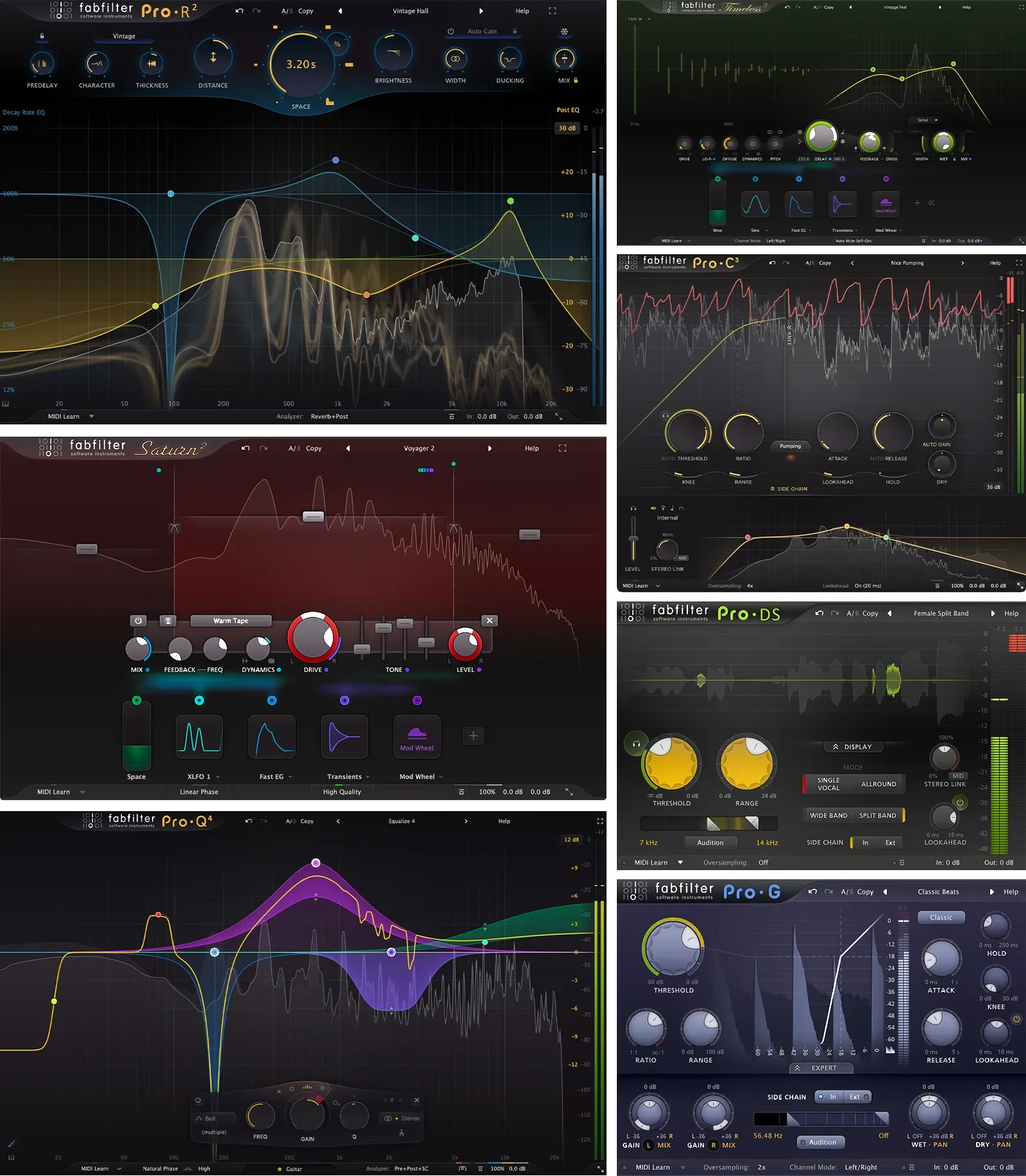
Task: Click High Quality in Saturn bottom bar
Action: 342,792
